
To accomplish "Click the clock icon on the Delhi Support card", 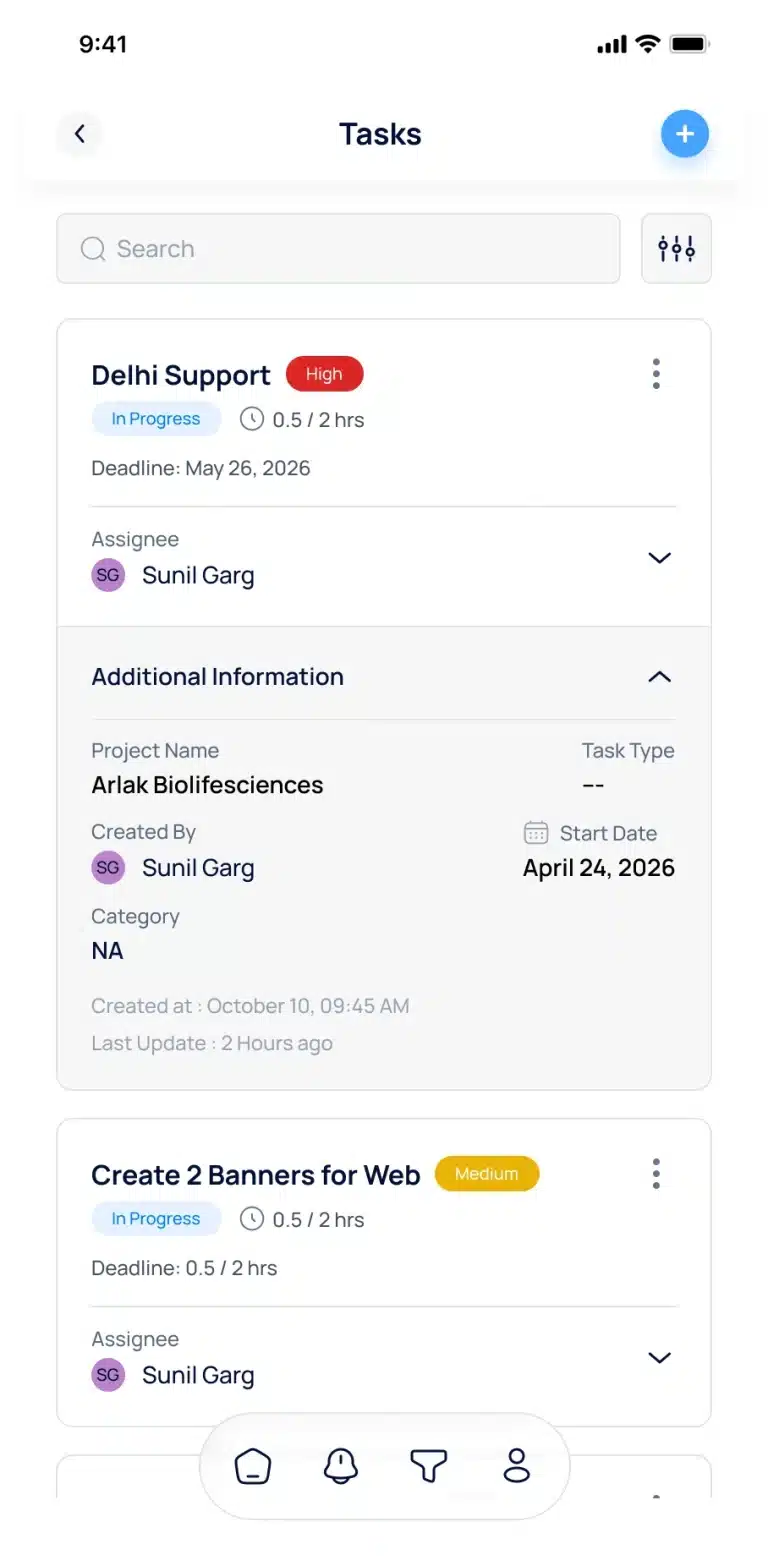I will [252, 419].
